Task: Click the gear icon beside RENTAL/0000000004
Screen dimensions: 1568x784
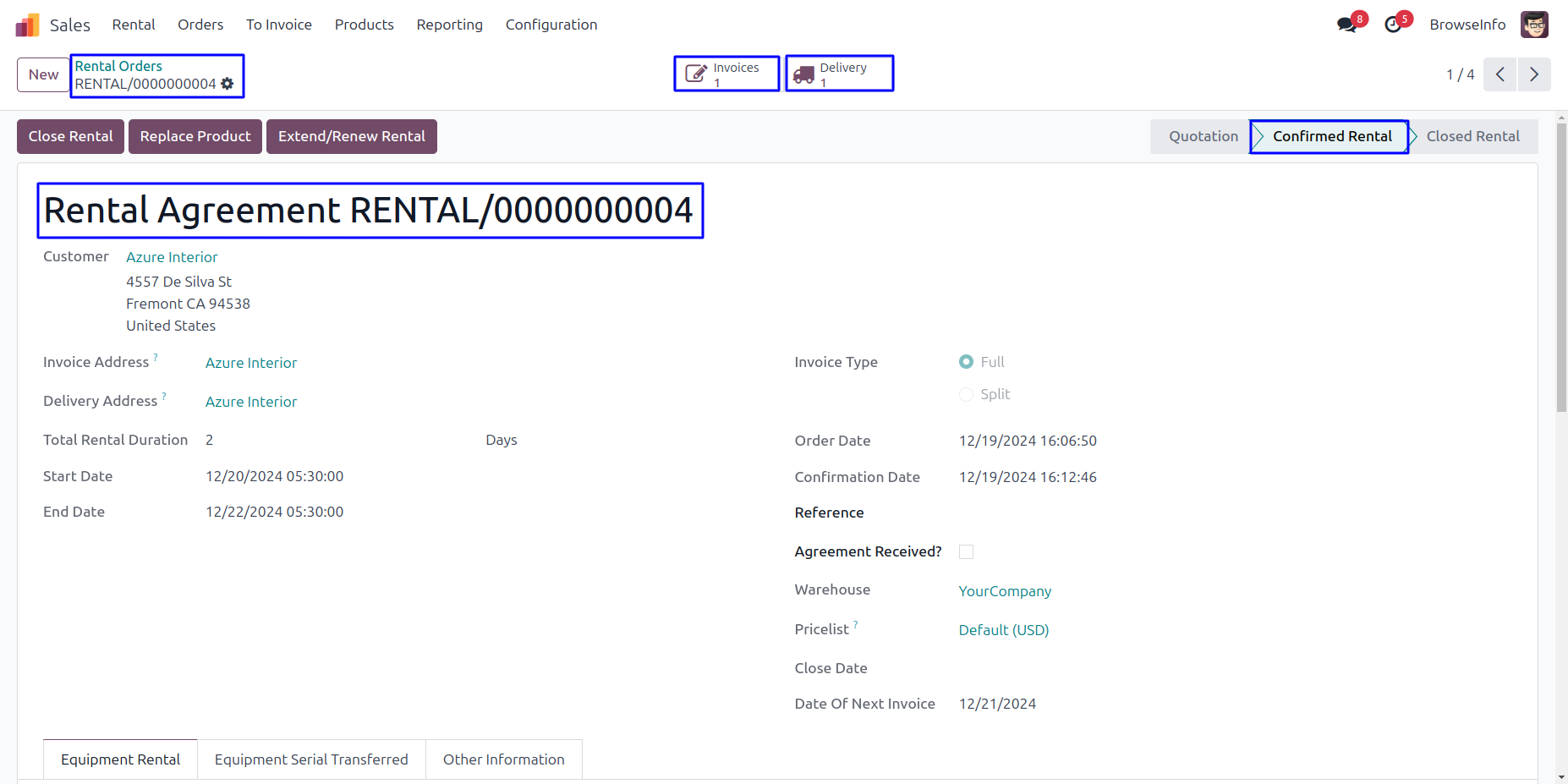Action: (228, 84)
